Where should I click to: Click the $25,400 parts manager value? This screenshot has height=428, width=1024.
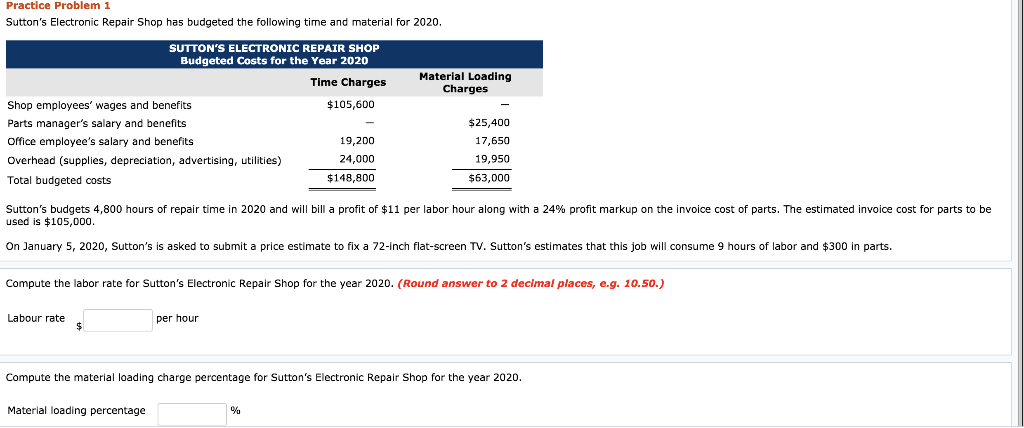[x=489, y=123]
